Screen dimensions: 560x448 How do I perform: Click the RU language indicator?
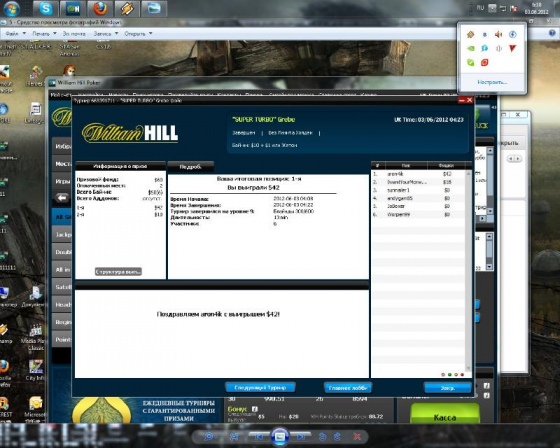click(480, 8)
